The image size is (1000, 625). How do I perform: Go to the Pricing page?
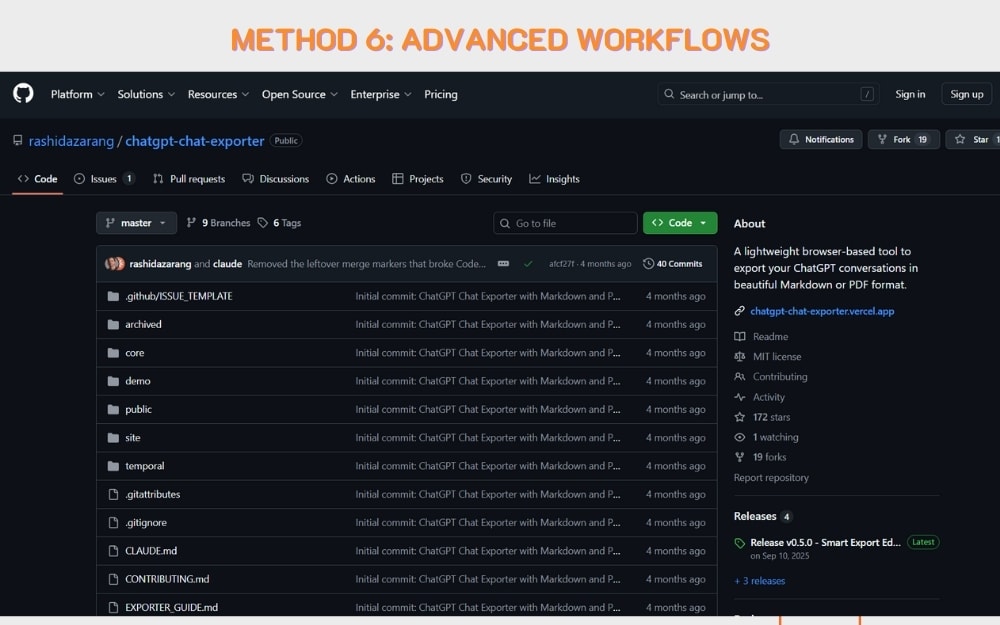441,94
